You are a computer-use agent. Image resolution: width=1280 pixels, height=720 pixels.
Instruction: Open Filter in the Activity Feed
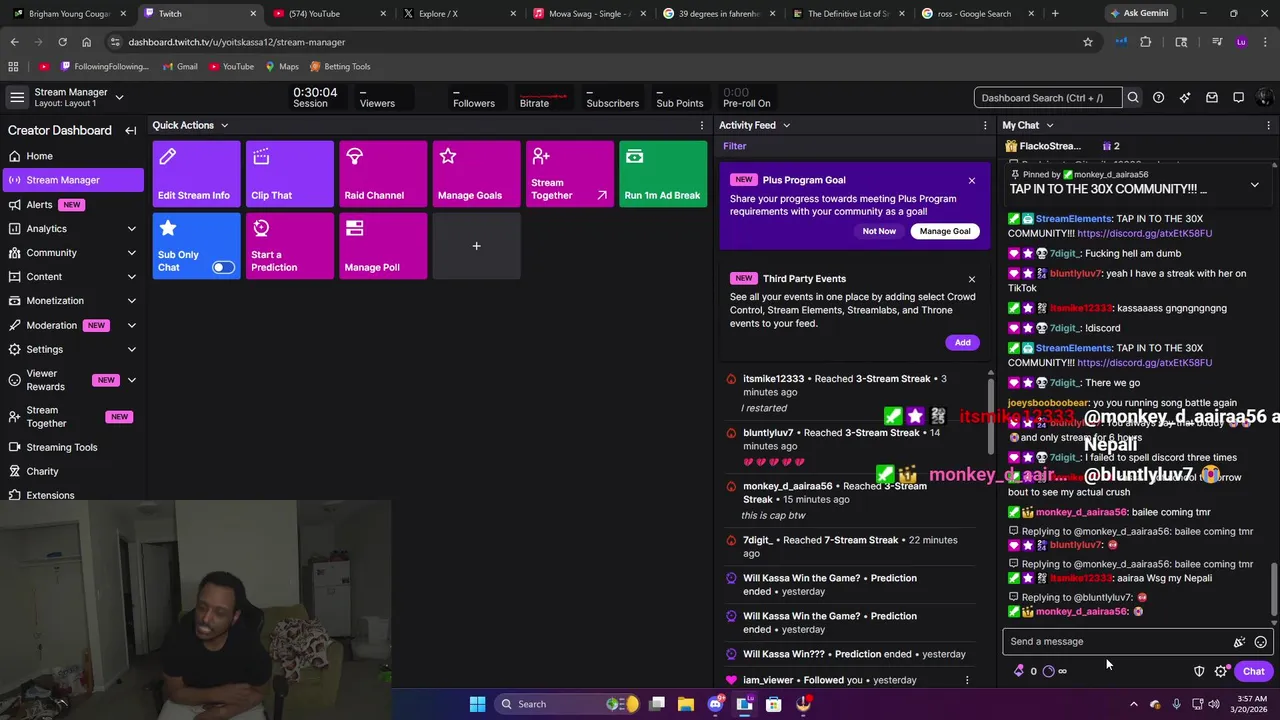pyautogui.click(x=735, y=146)
